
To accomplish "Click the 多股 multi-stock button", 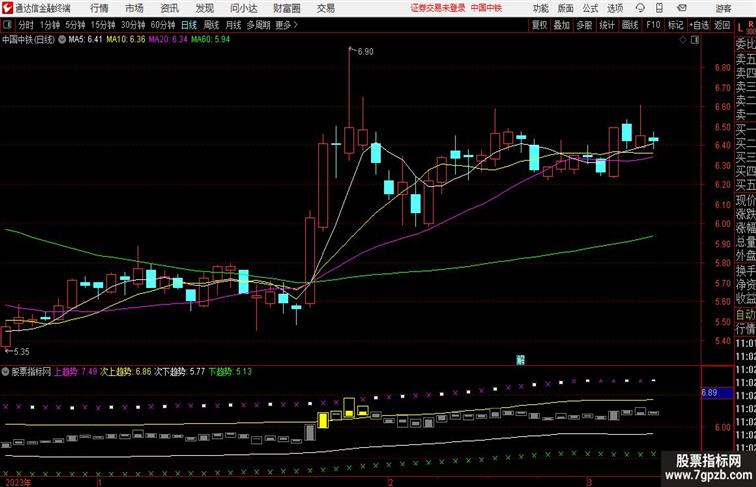I will 584,25.
